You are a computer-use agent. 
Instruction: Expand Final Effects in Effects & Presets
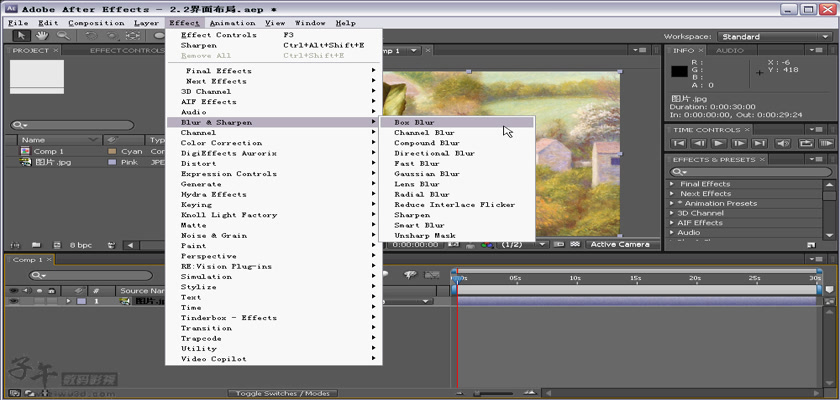672,184
